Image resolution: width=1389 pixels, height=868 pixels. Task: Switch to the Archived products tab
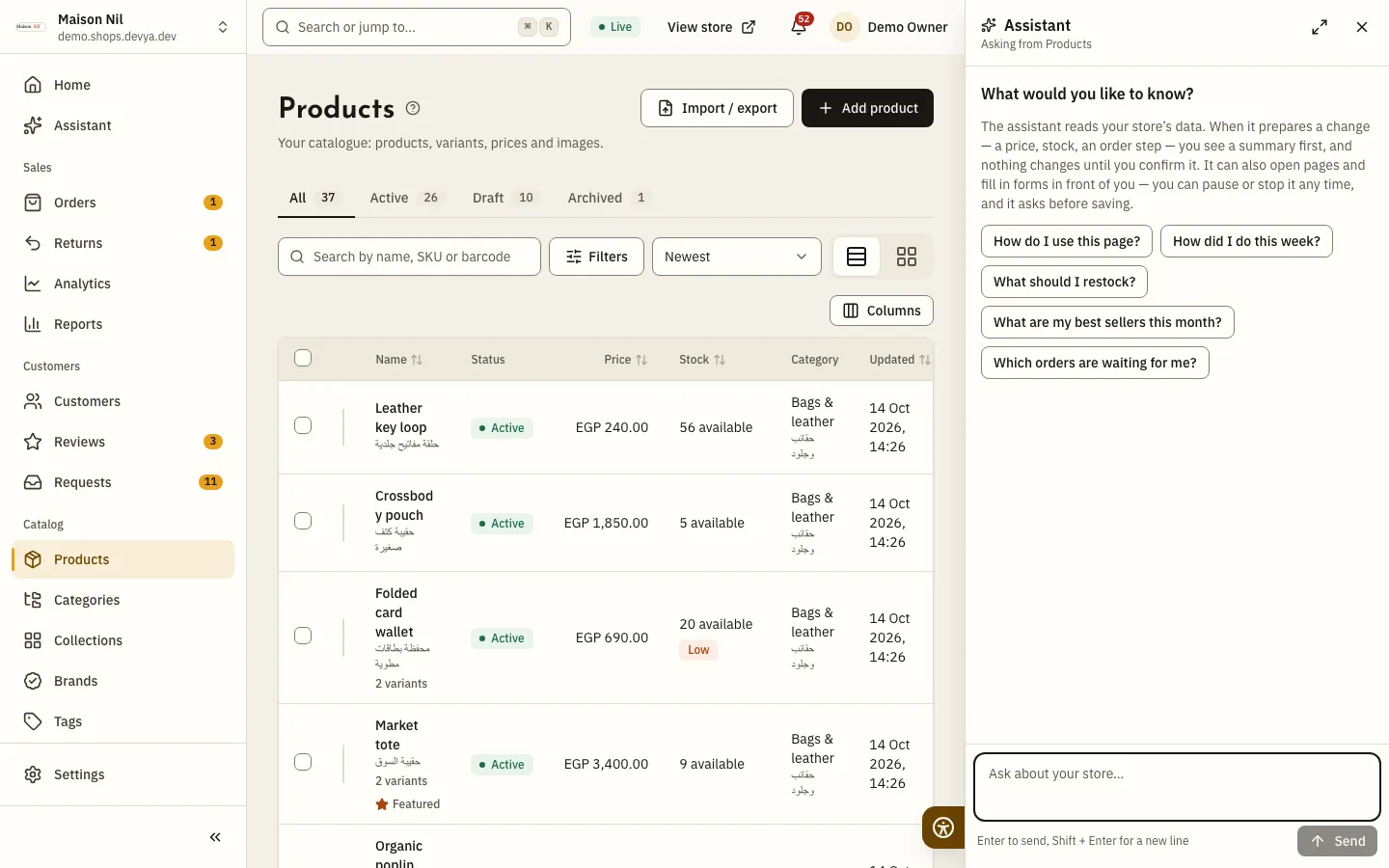[x=608, y=198]
